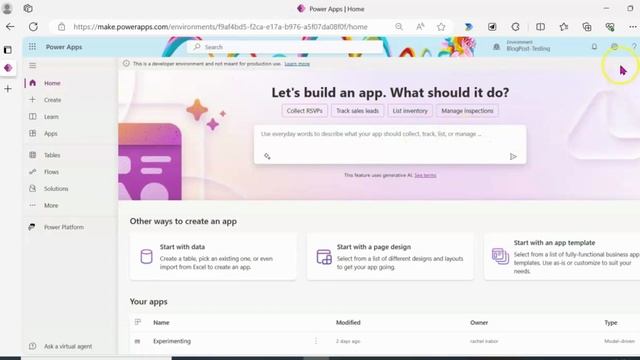Click the blue arrow extension icon in toolbar

(x=469, y=27)
